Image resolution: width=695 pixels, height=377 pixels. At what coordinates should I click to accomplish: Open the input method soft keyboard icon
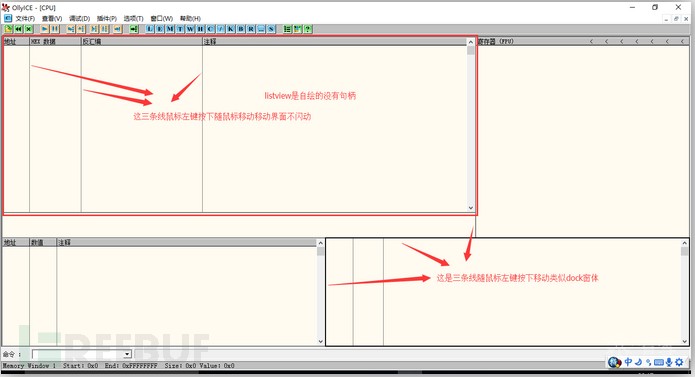tap(659, 362)
